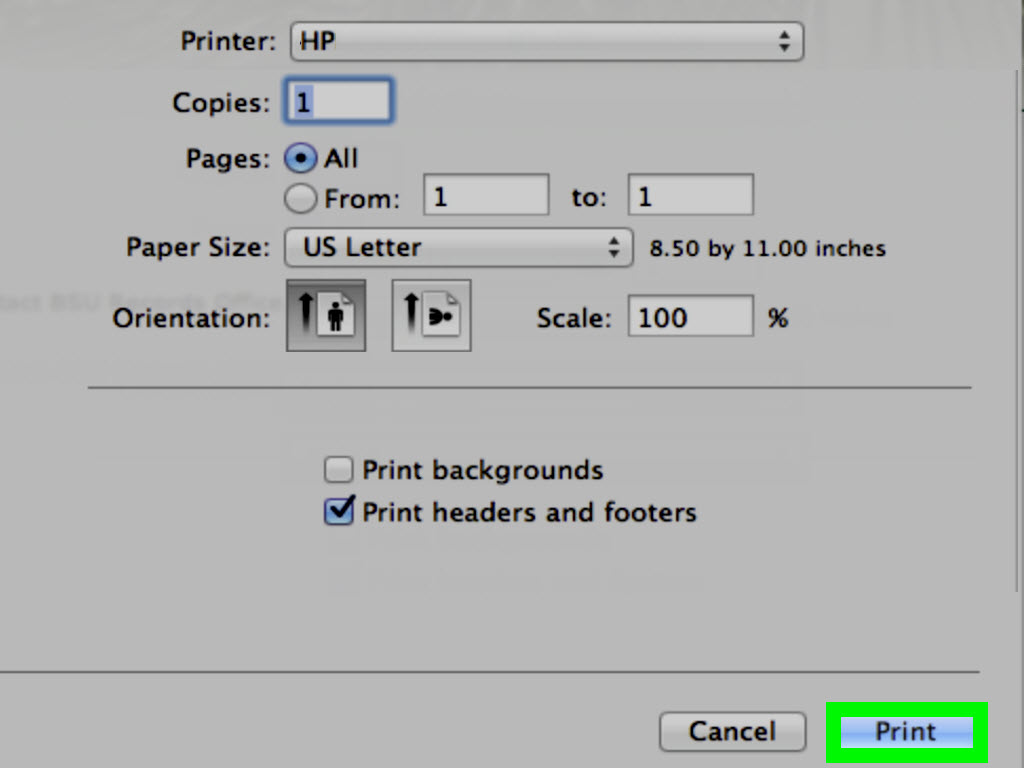Click the 'Paper Size:' label
The image size is (1024, 768).
click(x=198, y=248)
